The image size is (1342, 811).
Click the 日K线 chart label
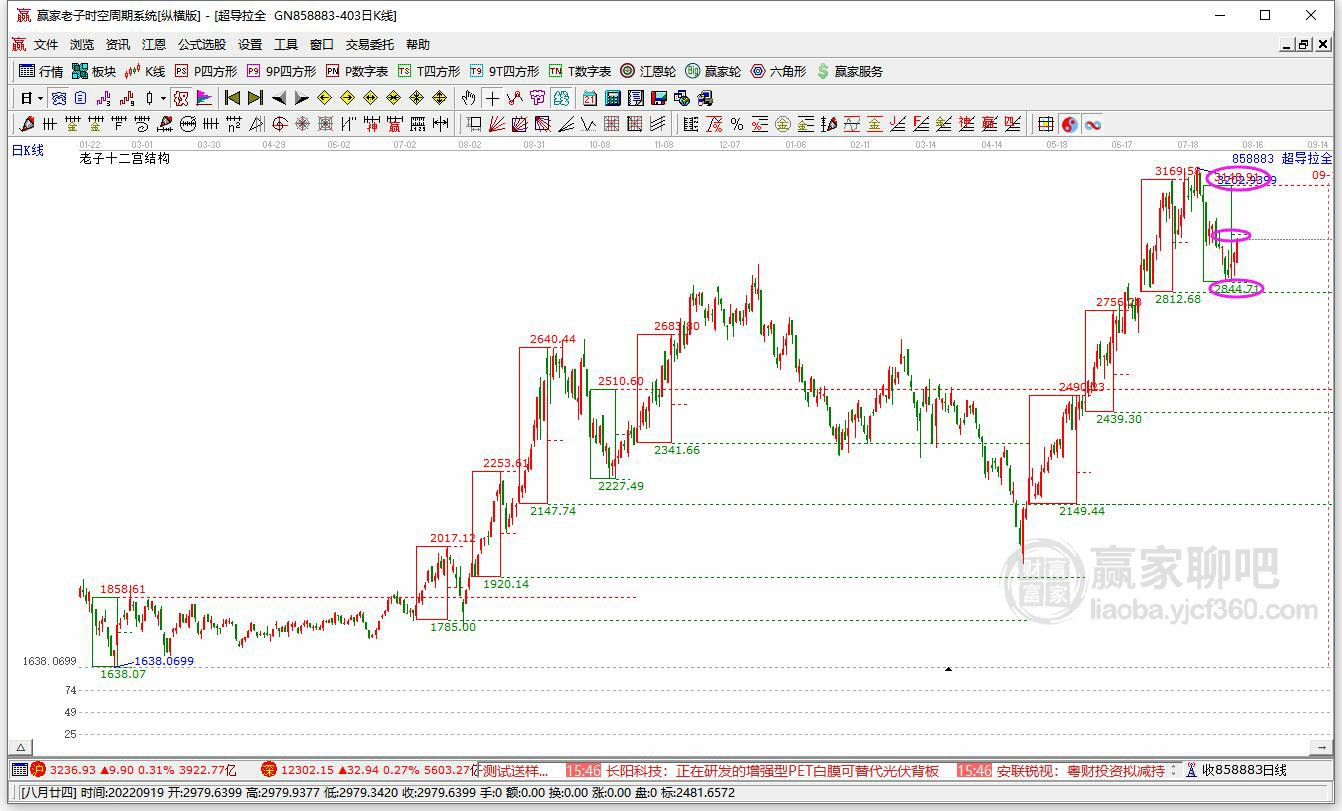(28, 150)
